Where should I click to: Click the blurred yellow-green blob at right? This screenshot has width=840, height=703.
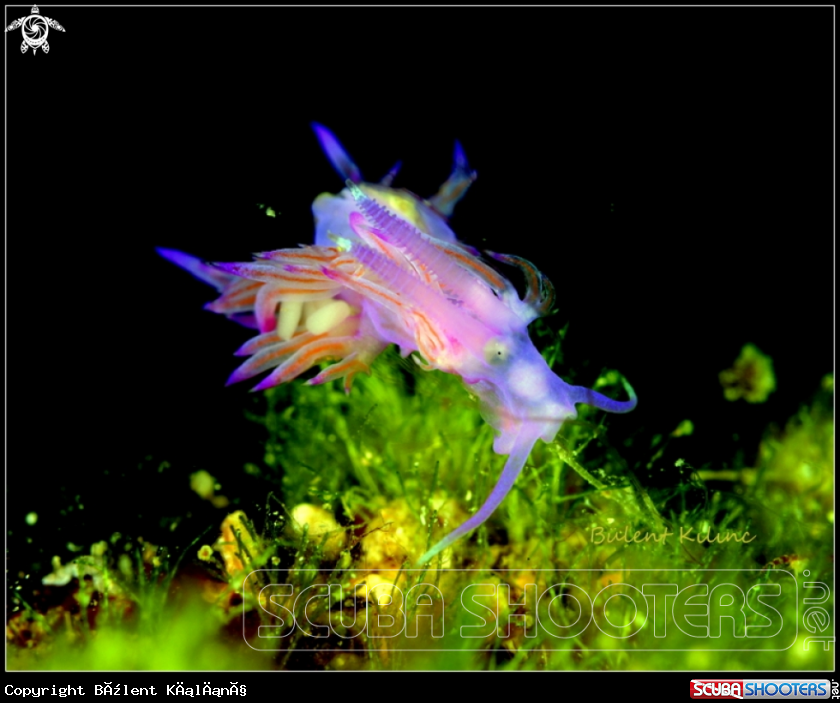(x=748, y=375)
